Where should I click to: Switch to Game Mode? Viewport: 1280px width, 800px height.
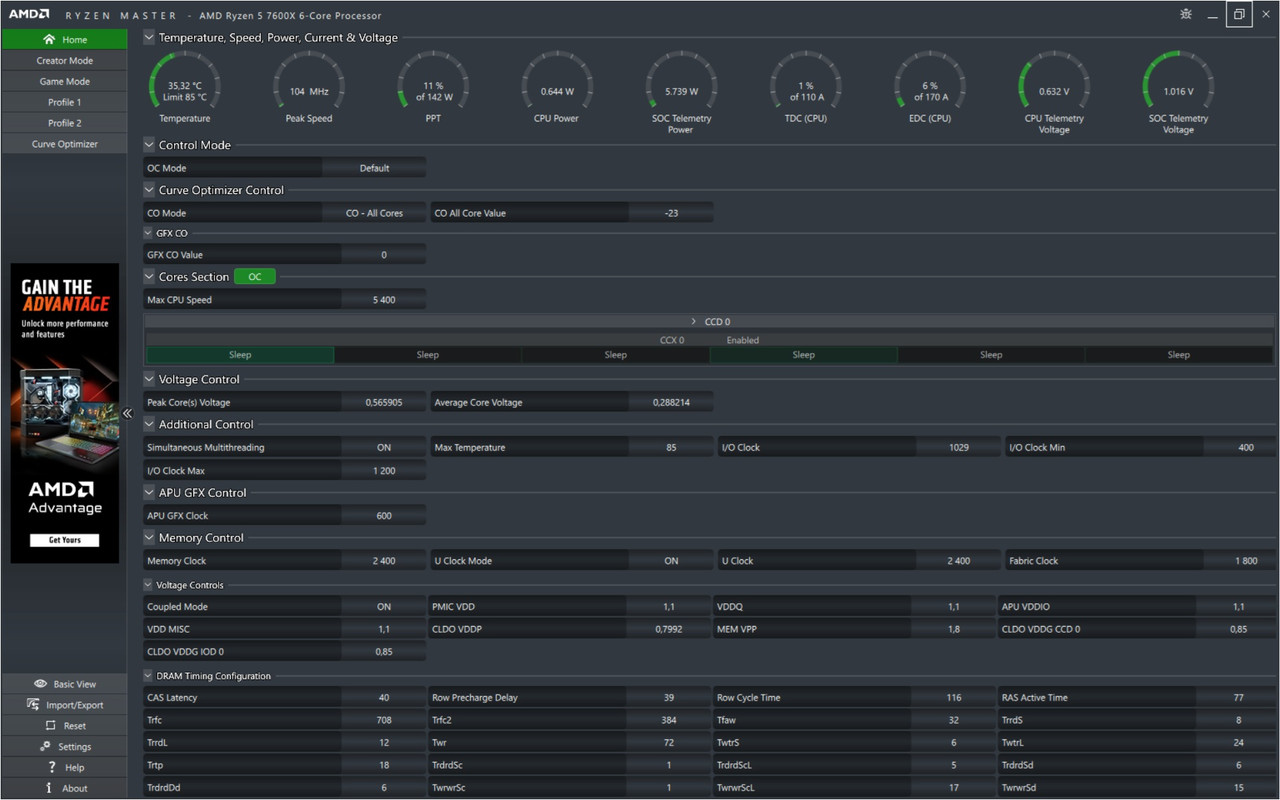pyautogui.click(x=64, y=82)
